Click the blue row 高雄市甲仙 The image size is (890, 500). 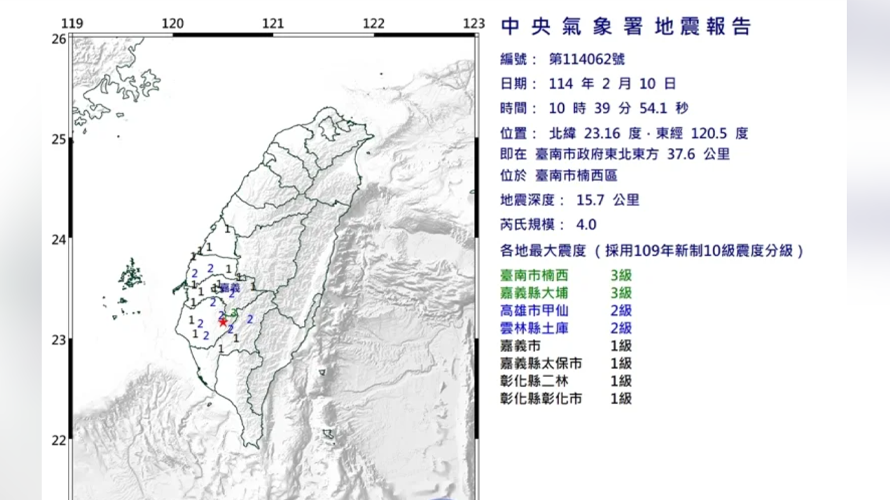[x=566, y=311]
